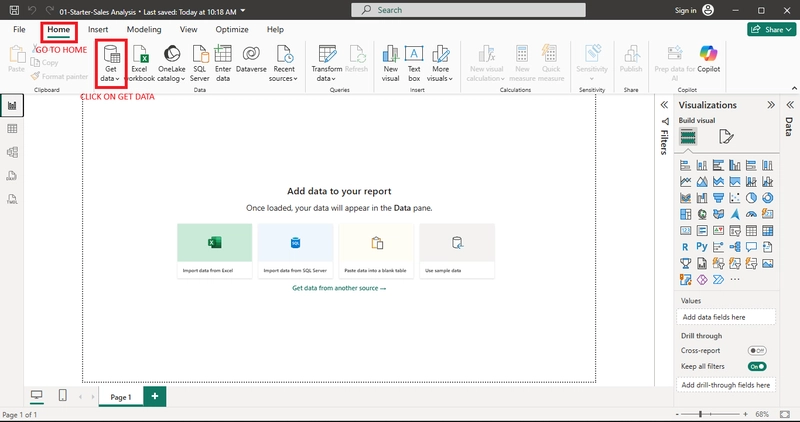Add a new page with plus button
The image size is (800, 422).
pyautogui.click(x=155, y=396)
